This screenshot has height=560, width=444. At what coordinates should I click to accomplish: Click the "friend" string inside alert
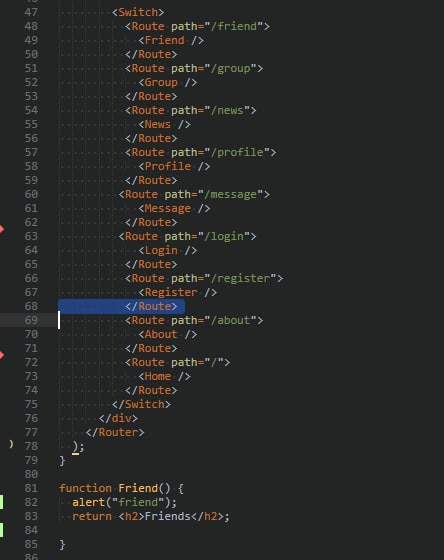point(138,502)
